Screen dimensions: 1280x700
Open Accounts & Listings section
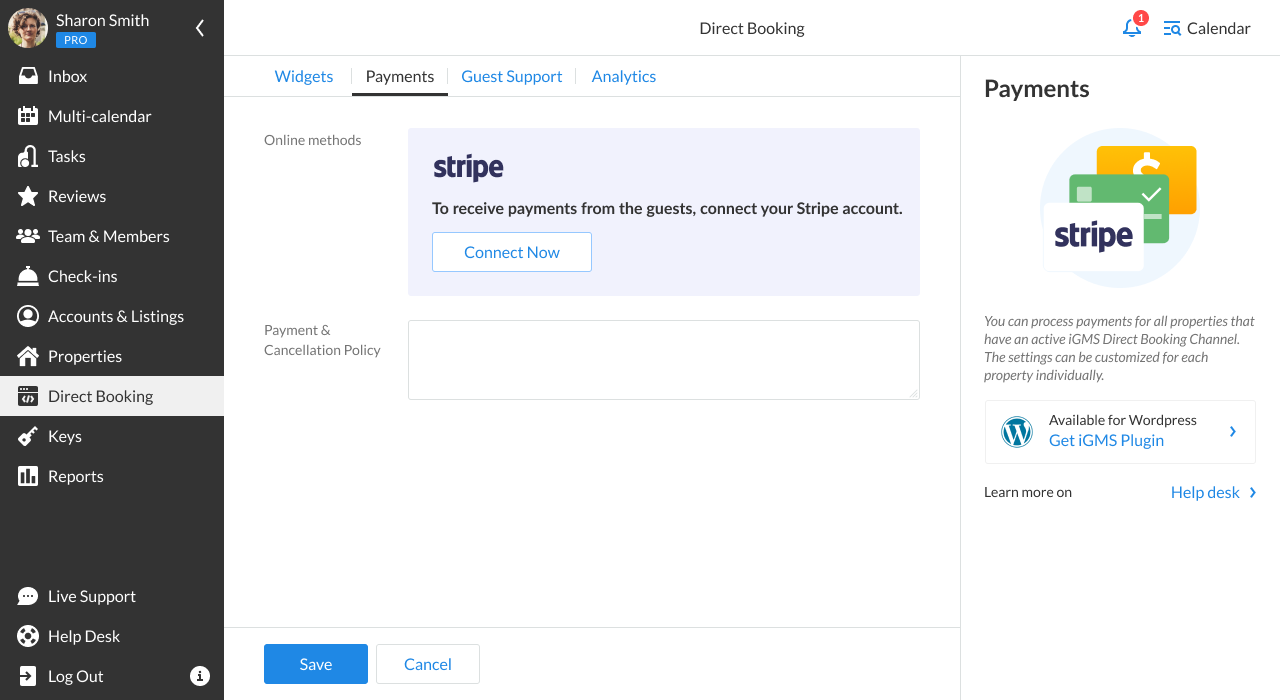tap(112, 316)
